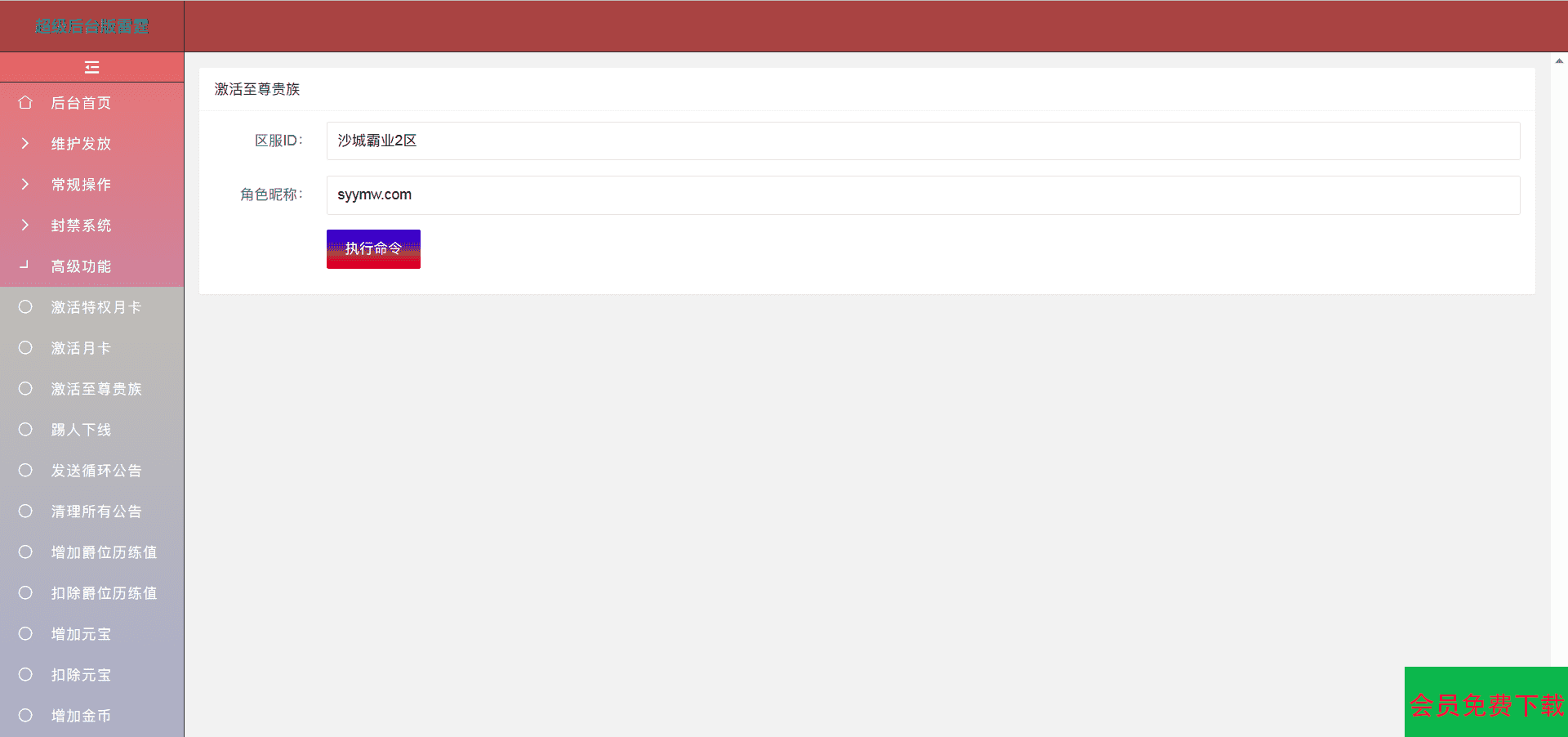Image resolution: width=1568 pixels, height=737 pixels.
Task: Click the home icon beside 后台首页
Action: pyautogui.click(x=25, y=102)
